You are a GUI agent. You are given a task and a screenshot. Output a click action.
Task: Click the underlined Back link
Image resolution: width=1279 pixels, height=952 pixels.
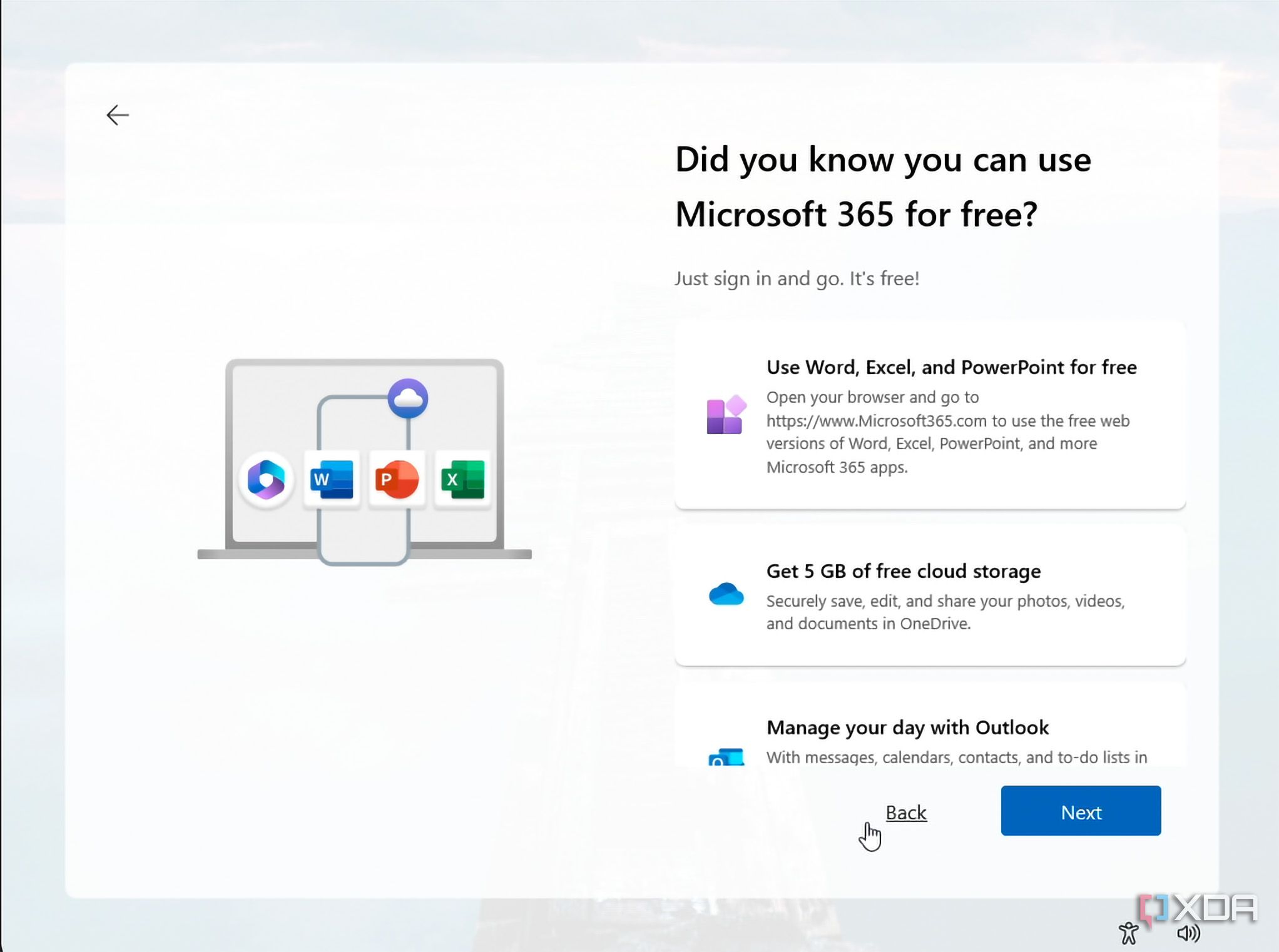tap(906, 813)
